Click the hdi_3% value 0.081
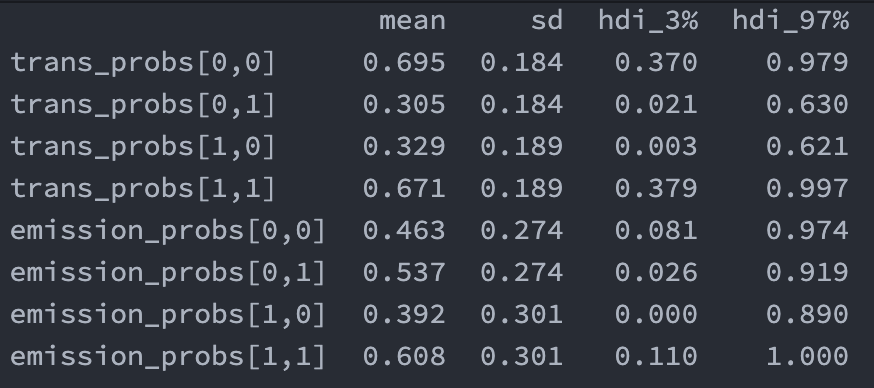Image resolution: width=874 pixels, height=388 pixels. [x=656, y=230]
